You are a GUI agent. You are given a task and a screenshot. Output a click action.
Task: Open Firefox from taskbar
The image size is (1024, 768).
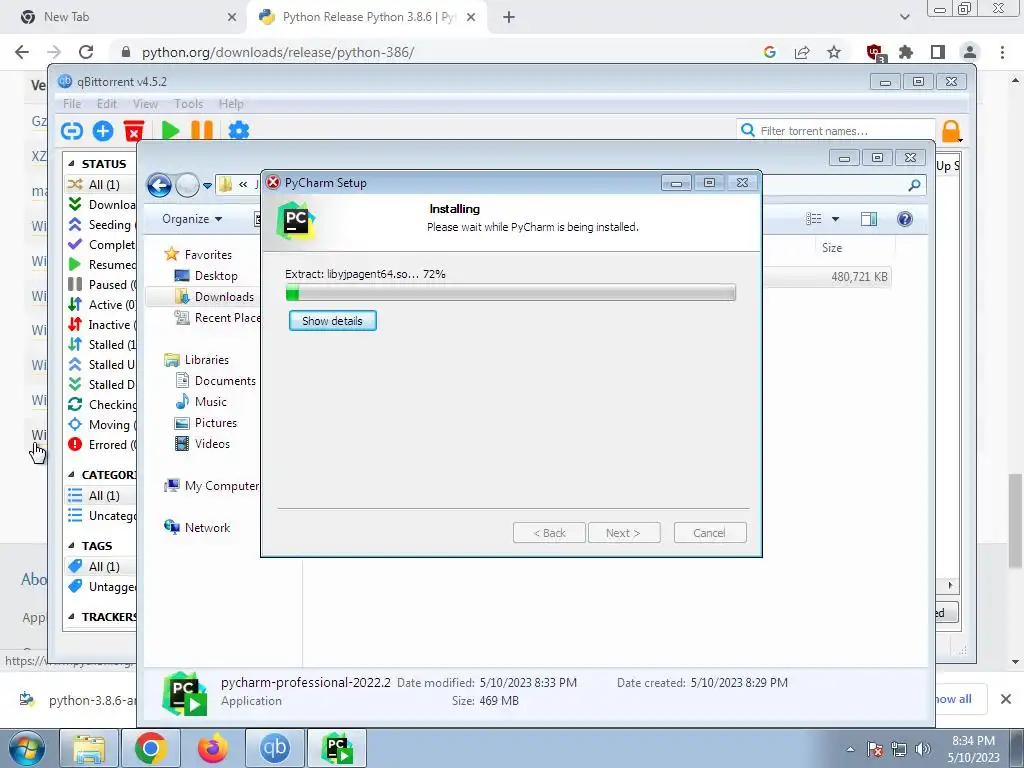coord(212,748)
